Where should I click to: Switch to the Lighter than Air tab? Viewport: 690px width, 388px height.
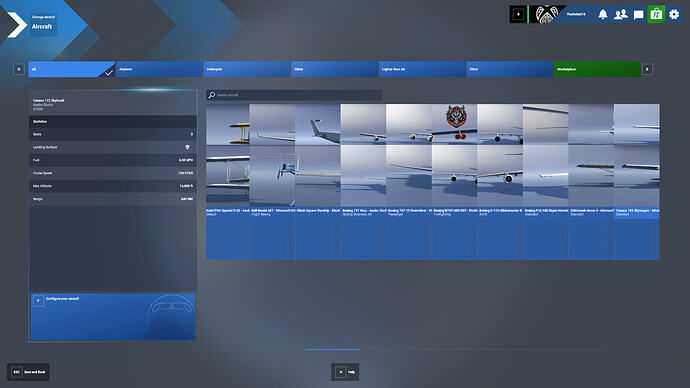pyautogui.click(x=422, y=70)
